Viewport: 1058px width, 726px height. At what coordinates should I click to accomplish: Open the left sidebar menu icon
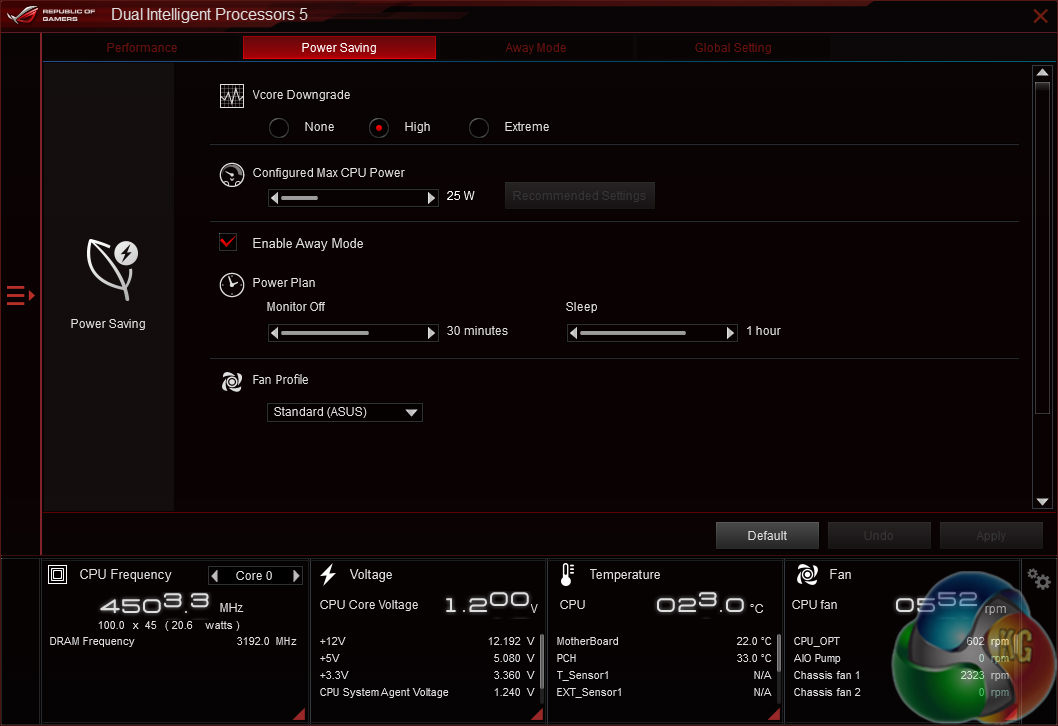tap(20, 295)
